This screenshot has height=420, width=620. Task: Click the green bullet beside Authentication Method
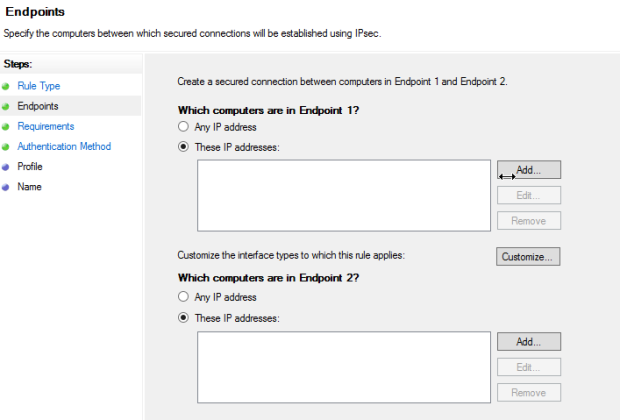6,147
